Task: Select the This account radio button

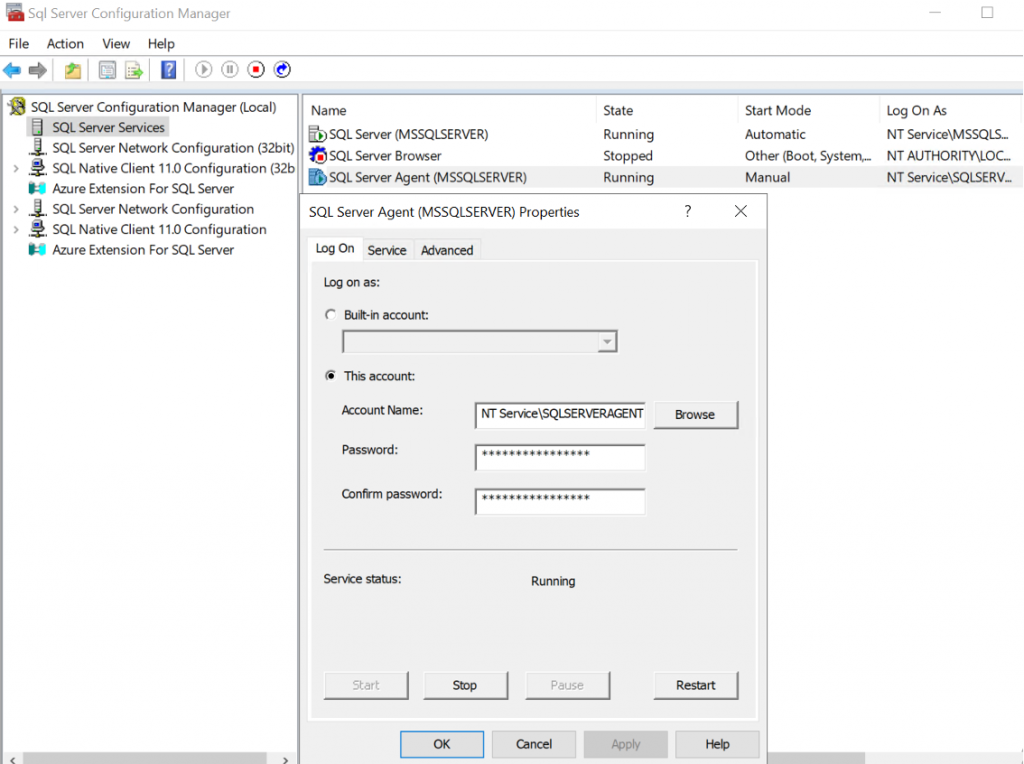Action: (x=330, y=375)
